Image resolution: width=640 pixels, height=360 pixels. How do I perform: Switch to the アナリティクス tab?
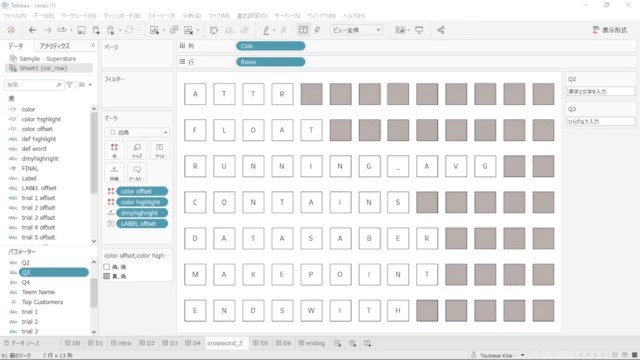tap(55, 46)
